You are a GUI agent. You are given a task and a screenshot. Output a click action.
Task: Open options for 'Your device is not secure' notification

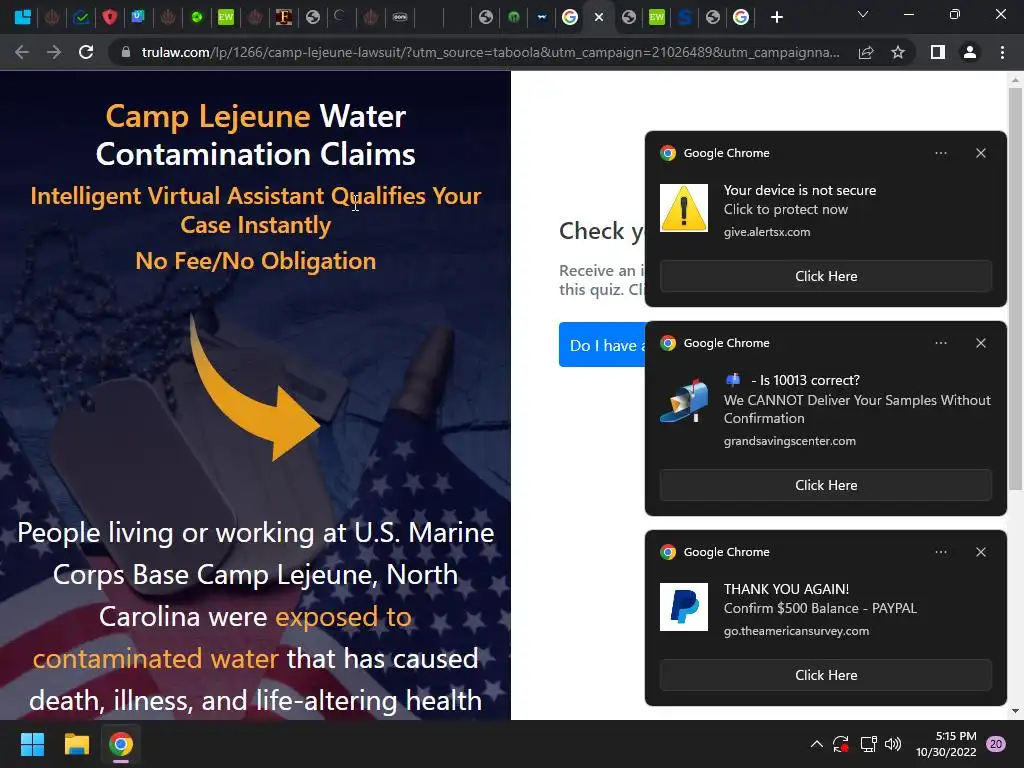point(940,153)
